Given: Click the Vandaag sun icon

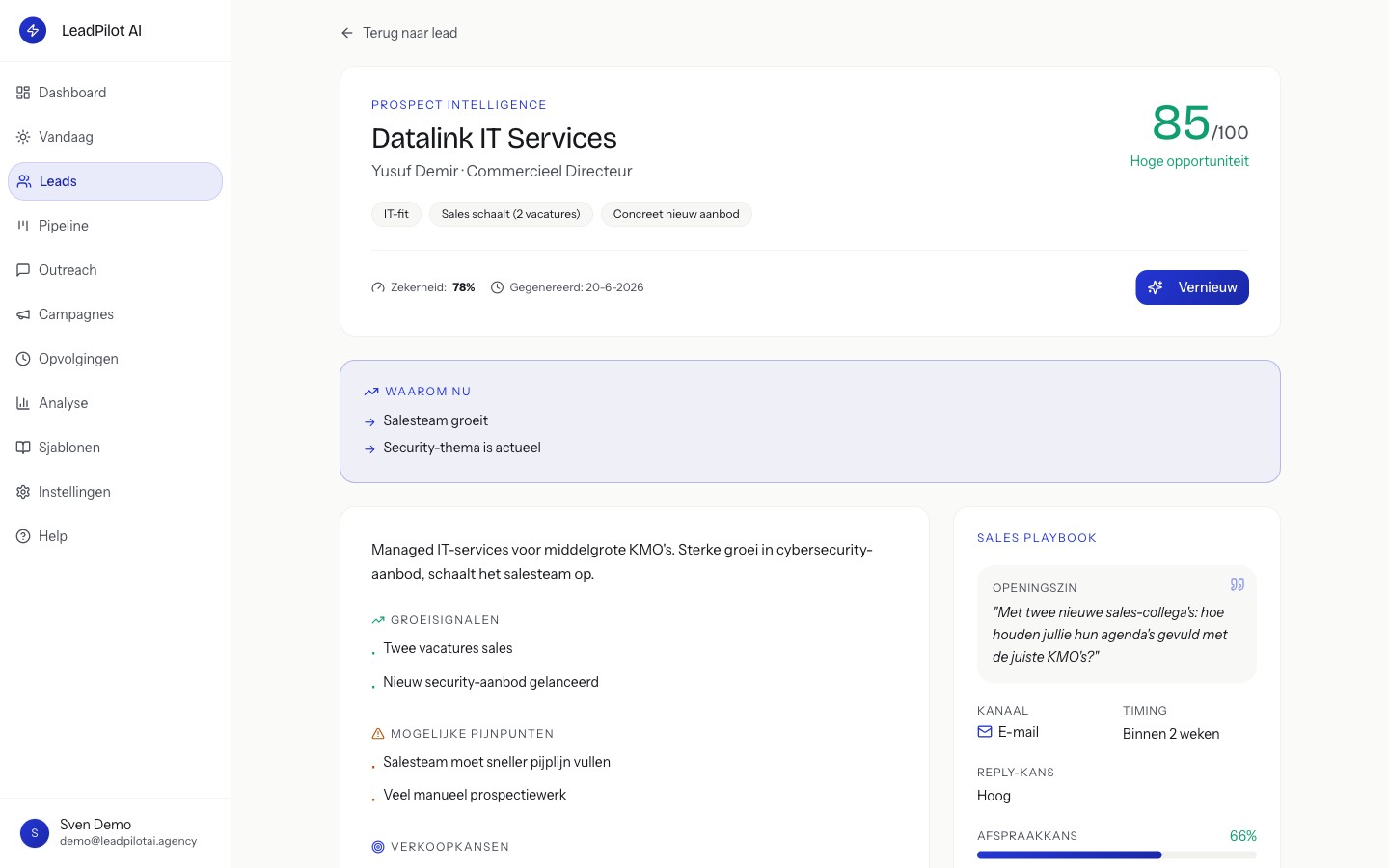Looking at the screenshot, I should coord(23,137).
